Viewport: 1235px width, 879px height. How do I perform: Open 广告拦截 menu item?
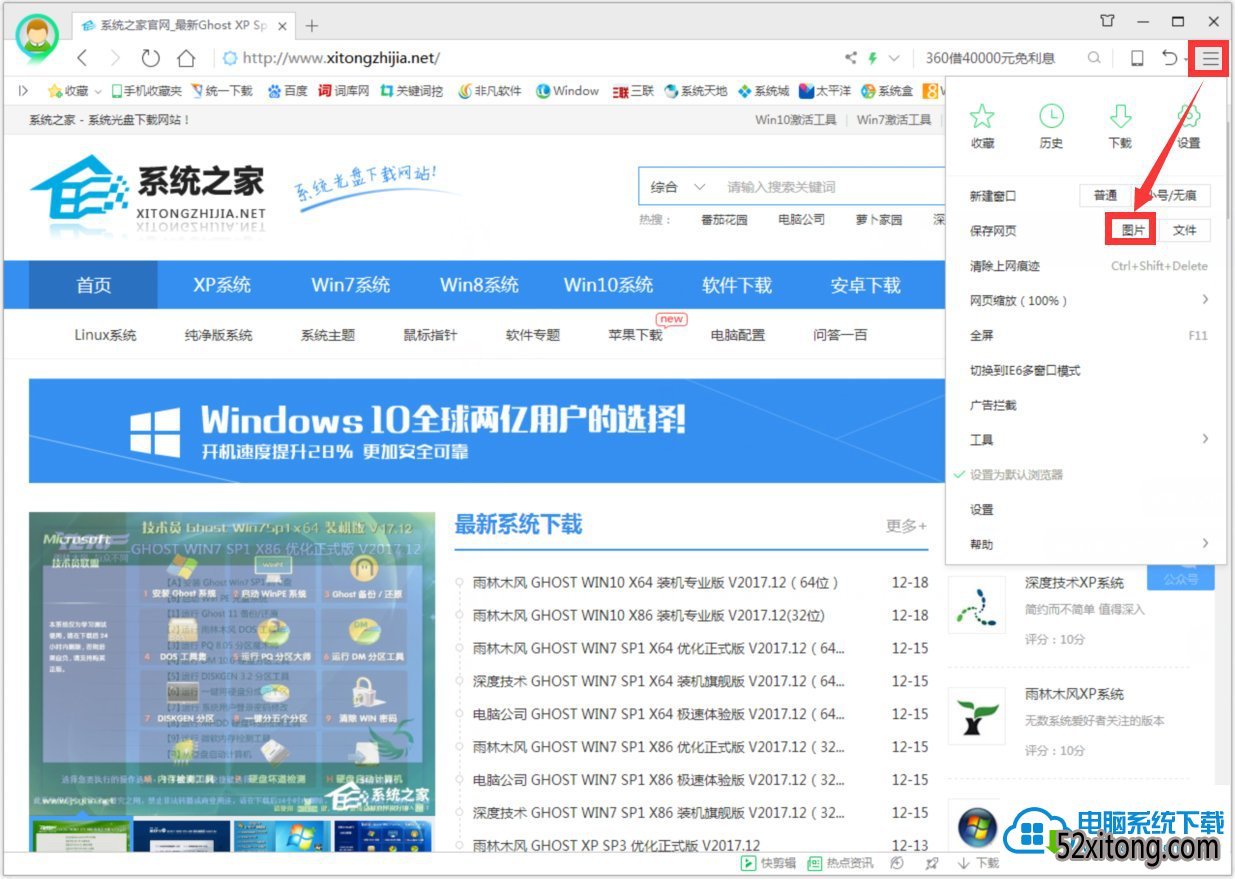click(x=1084, y=405)
